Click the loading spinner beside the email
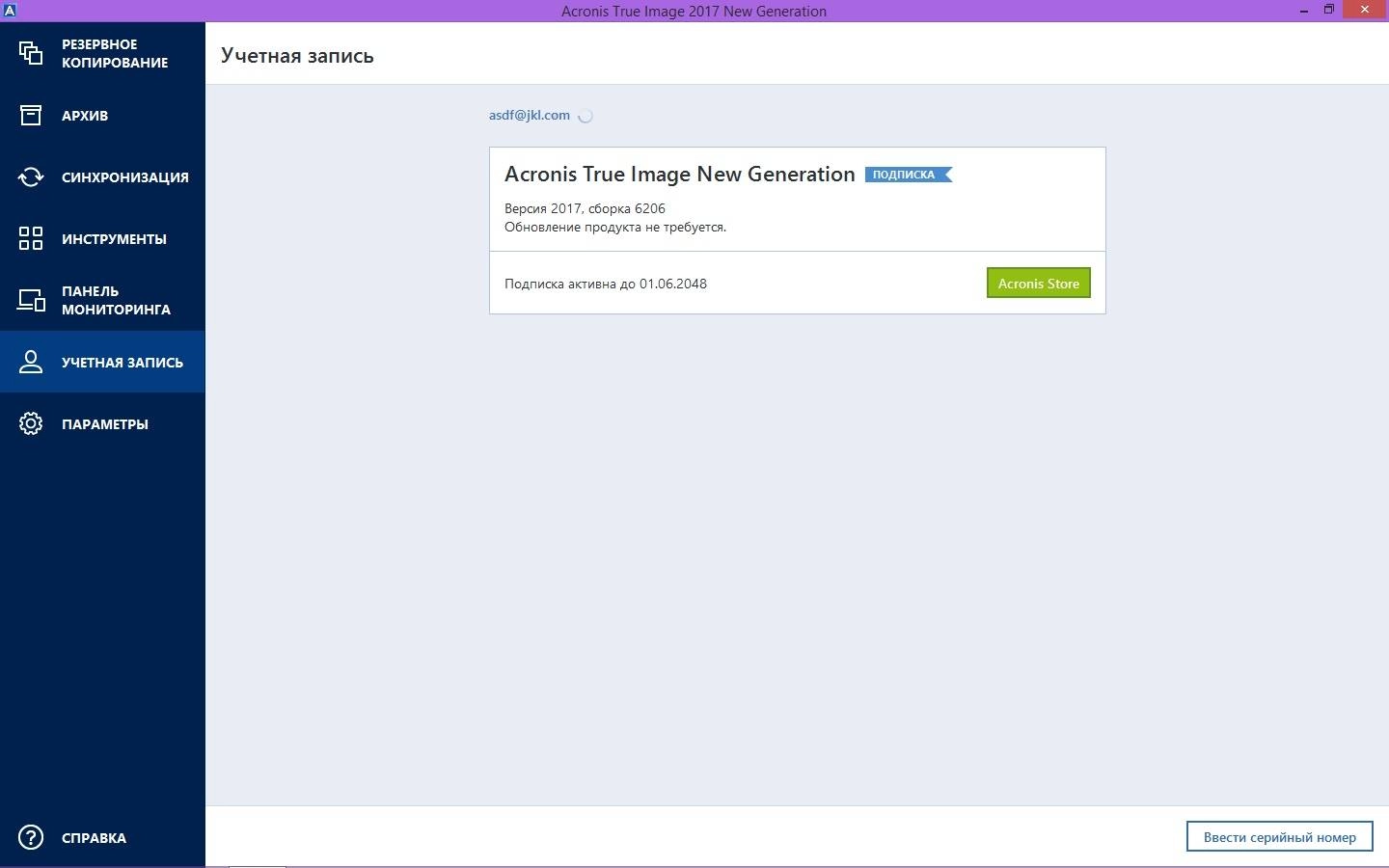 [585, 116]
